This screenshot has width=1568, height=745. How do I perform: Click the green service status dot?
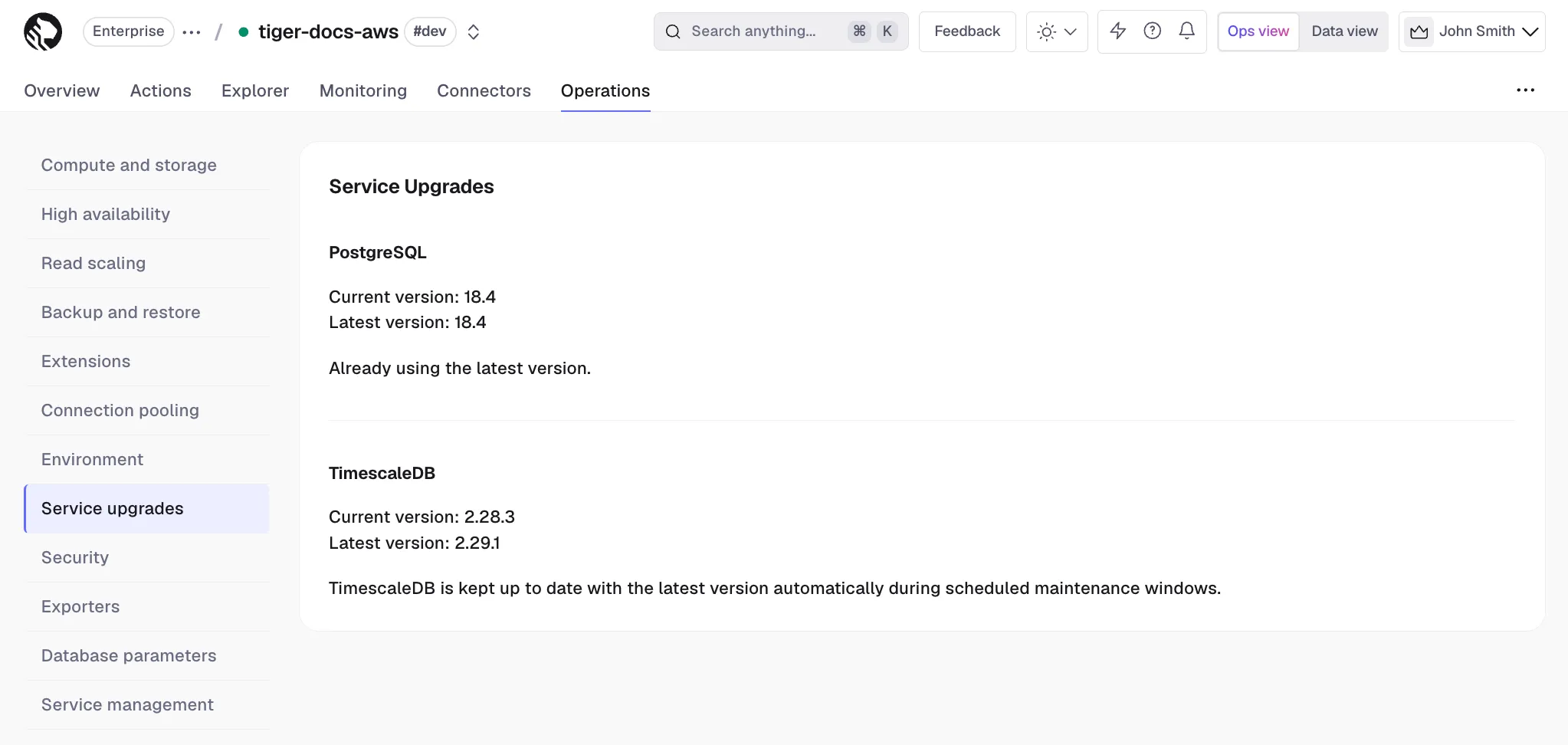243,32
